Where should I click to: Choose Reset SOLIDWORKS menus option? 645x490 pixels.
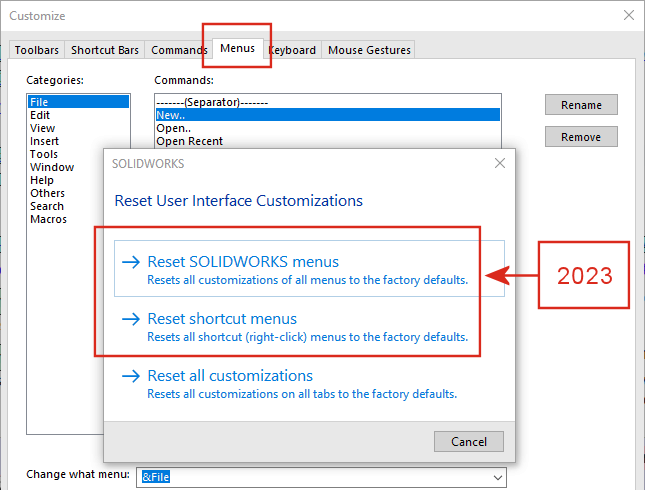[x=243, y=262]
